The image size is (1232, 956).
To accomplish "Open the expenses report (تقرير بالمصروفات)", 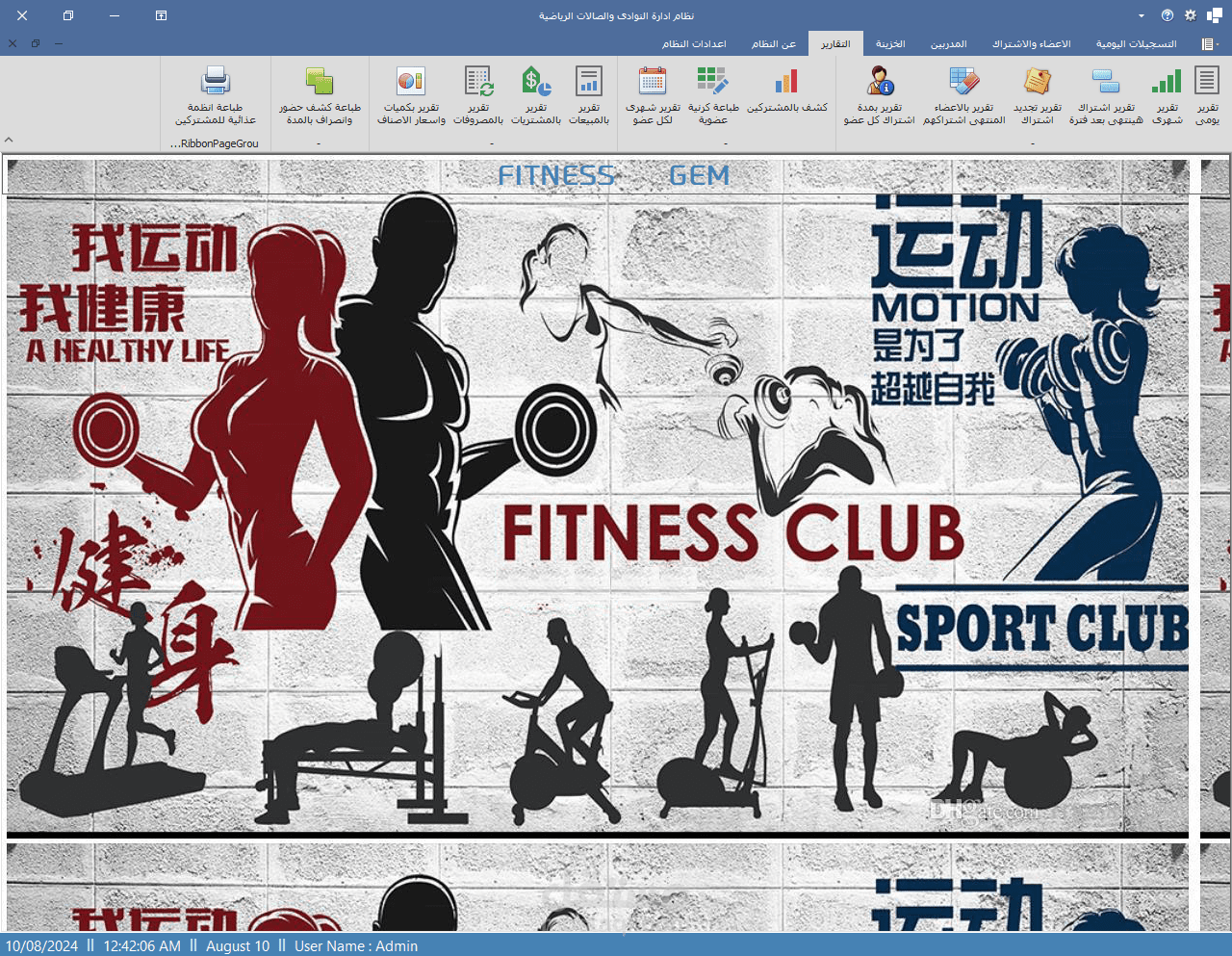I will tap(478, 94).
